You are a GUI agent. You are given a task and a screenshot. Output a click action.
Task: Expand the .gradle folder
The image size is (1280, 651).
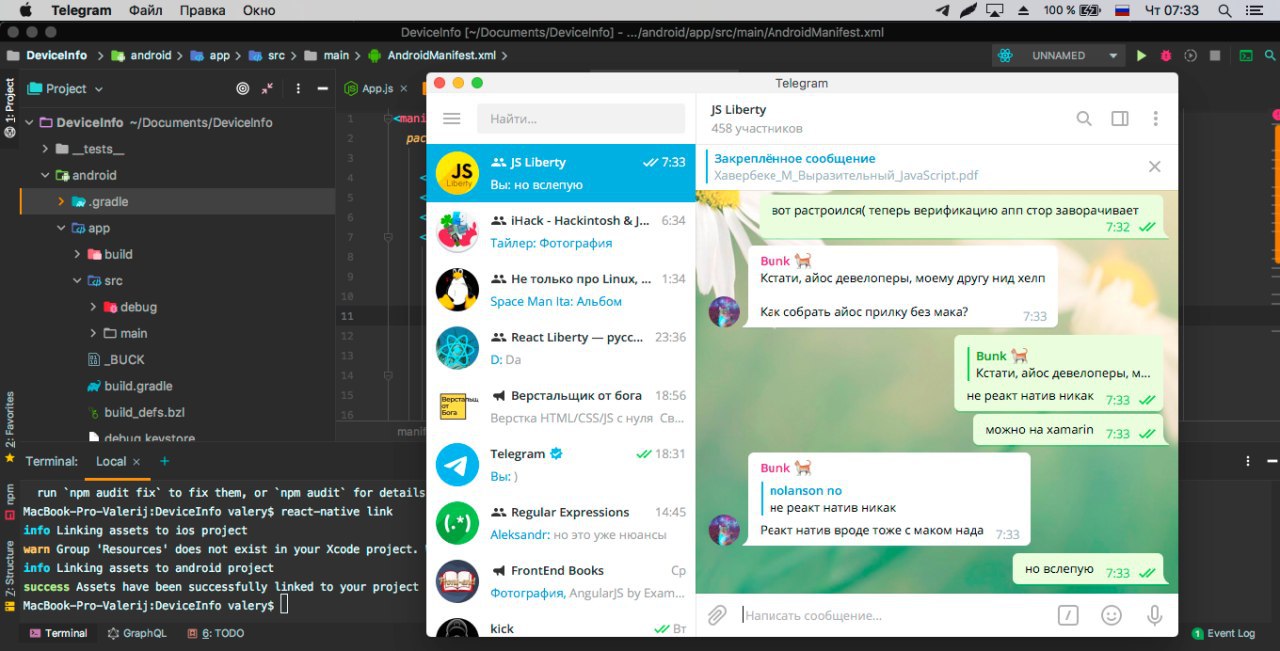[62, 202]
